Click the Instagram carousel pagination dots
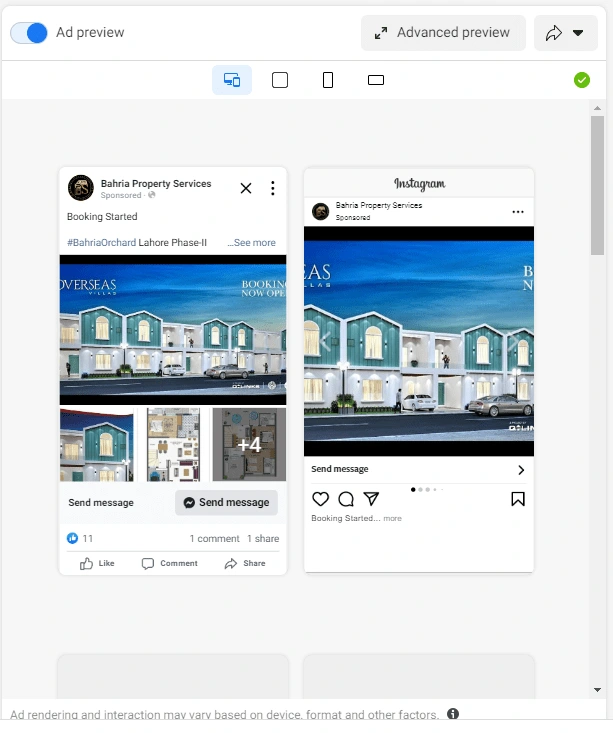The image size is (613, 733). point(427,489)
